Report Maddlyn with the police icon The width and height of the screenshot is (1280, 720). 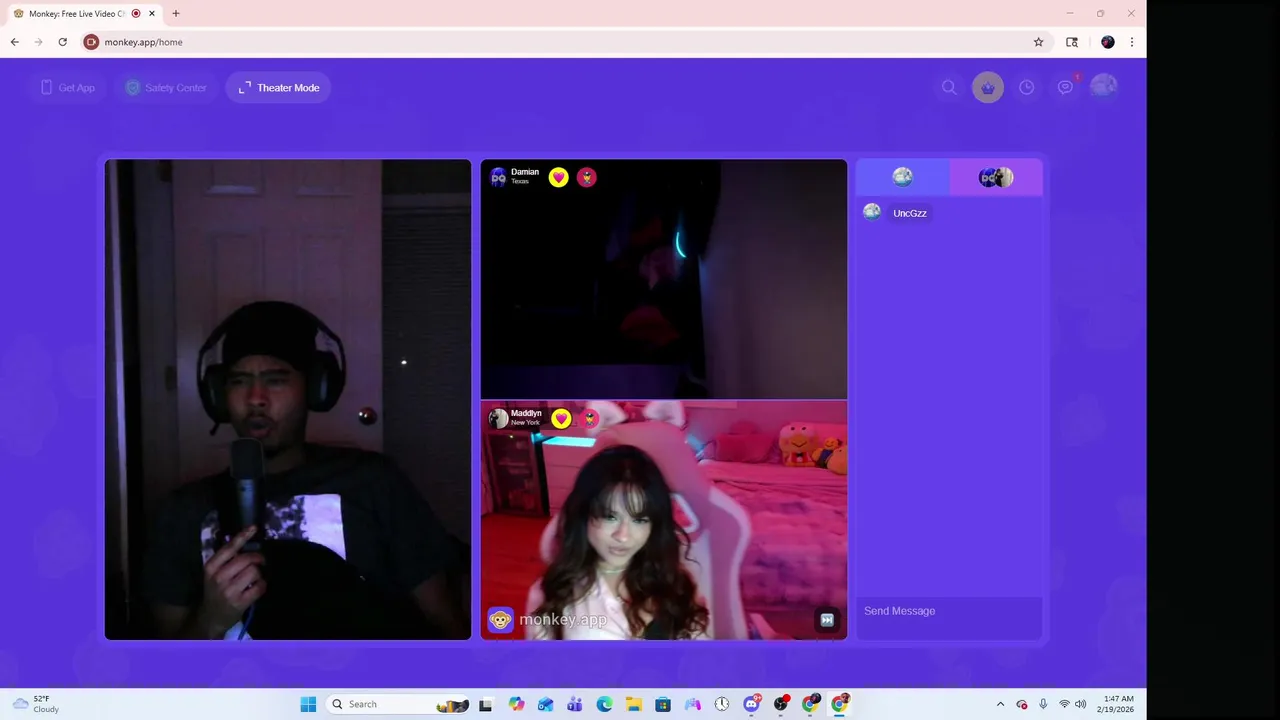click(x=590, y=419)
